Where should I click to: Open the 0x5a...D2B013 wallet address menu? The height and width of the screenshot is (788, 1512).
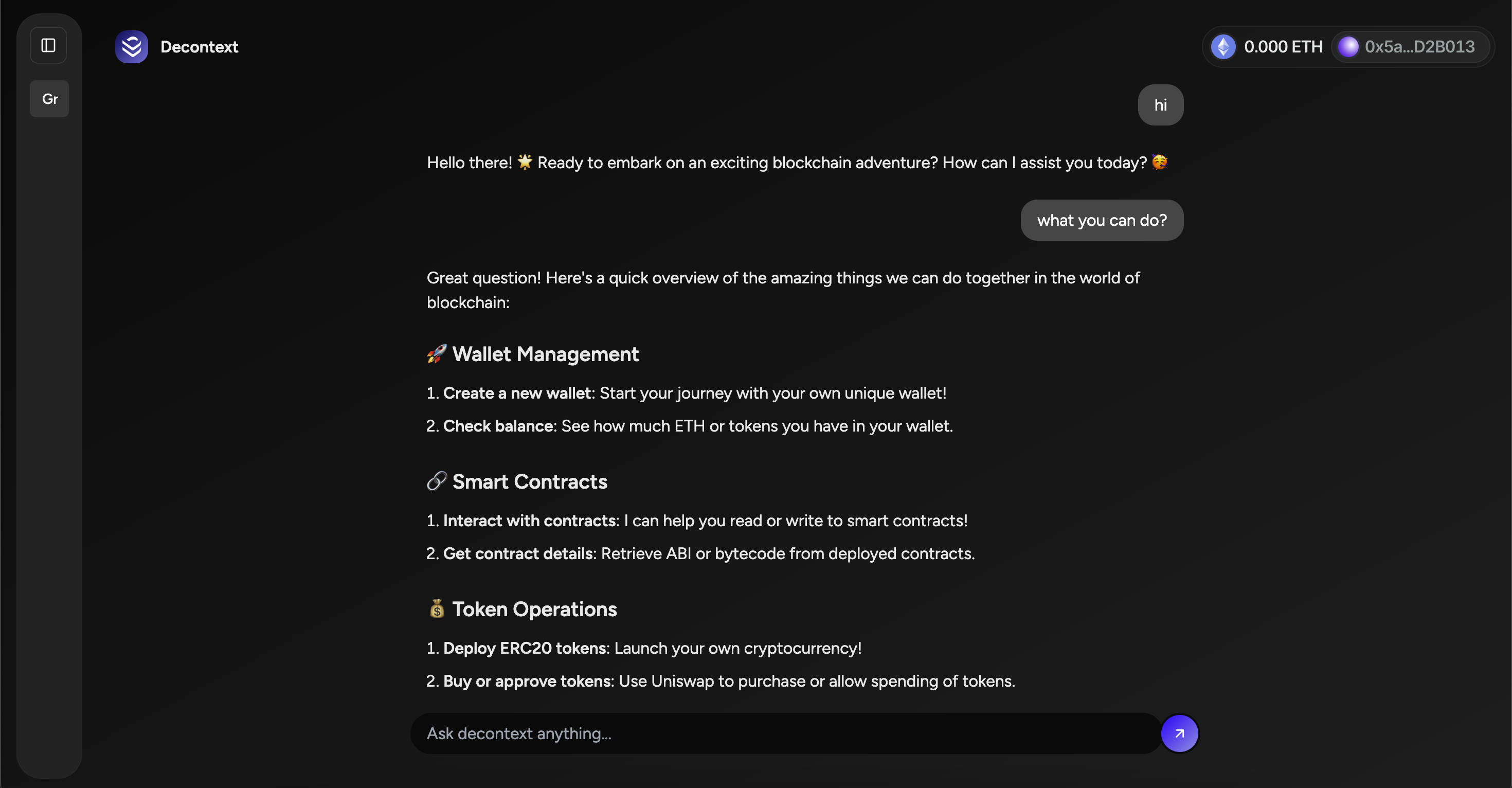pyautogui.click(x=1419, y=46)
